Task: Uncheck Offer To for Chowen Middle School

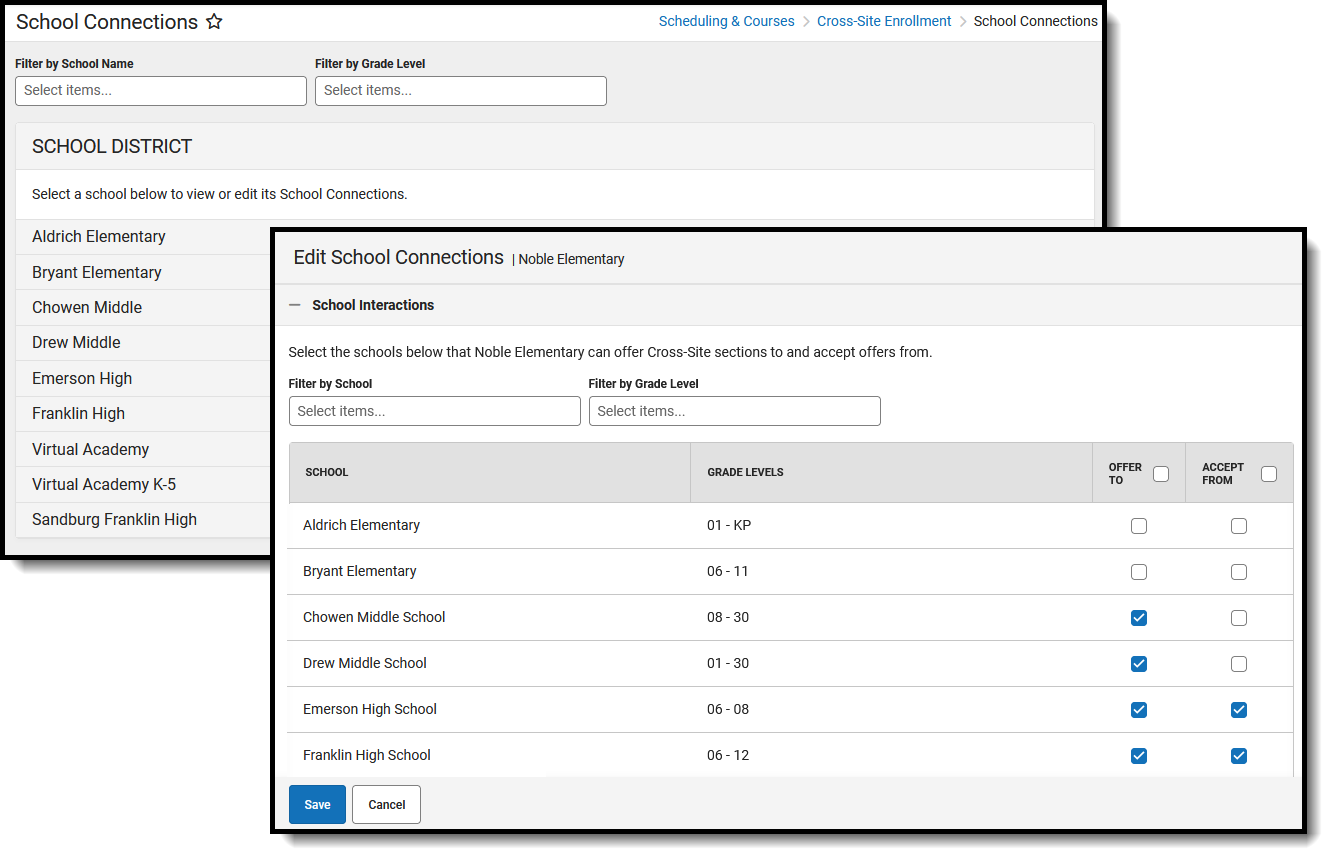Action: 1139,618
